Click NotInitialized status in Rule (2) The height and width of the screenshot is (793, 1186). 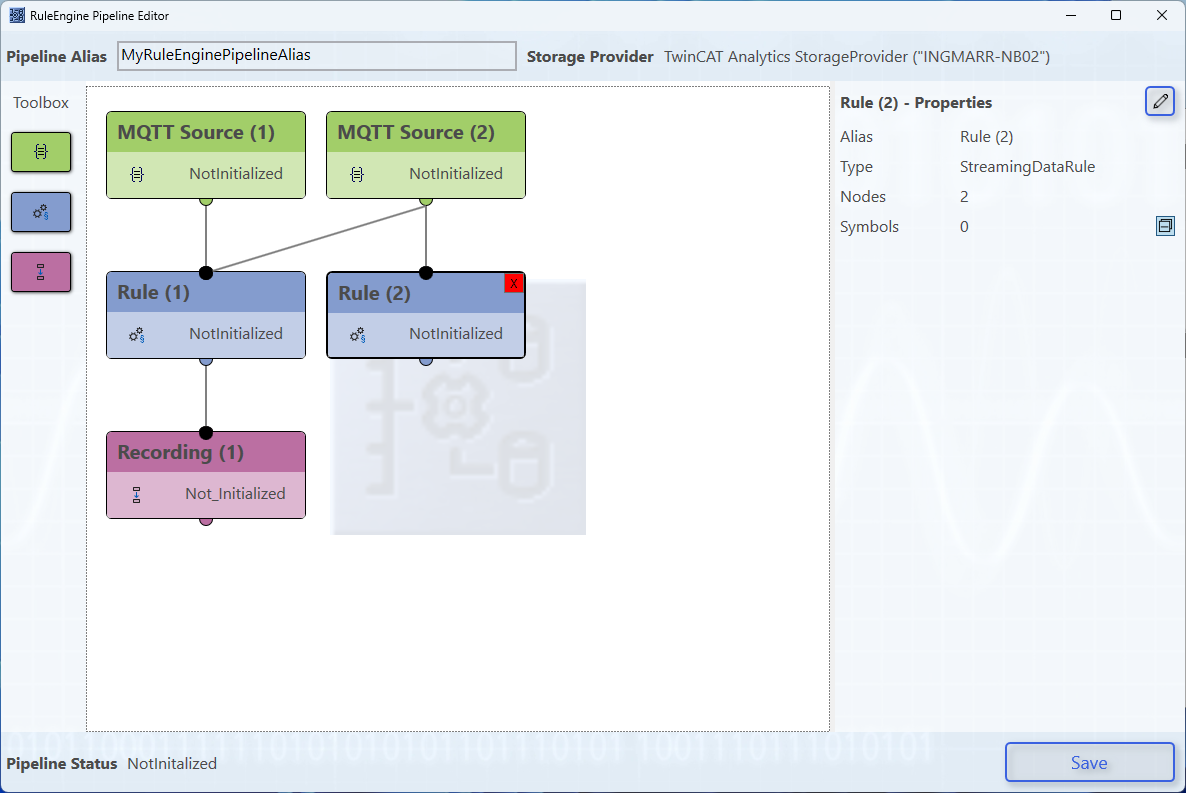pyautogui.click(x=456, y=334)
